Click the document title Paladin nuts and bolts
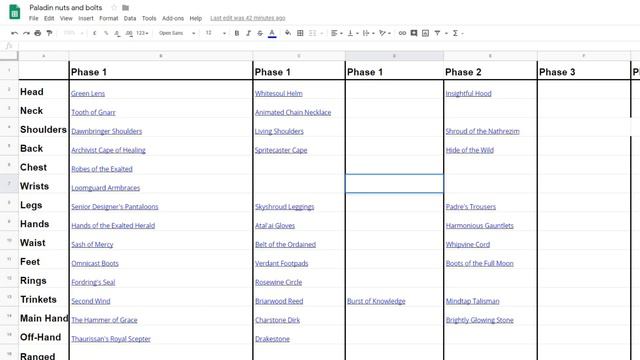The width and height of the screenshot is (640, 360). tap(66, 8)
